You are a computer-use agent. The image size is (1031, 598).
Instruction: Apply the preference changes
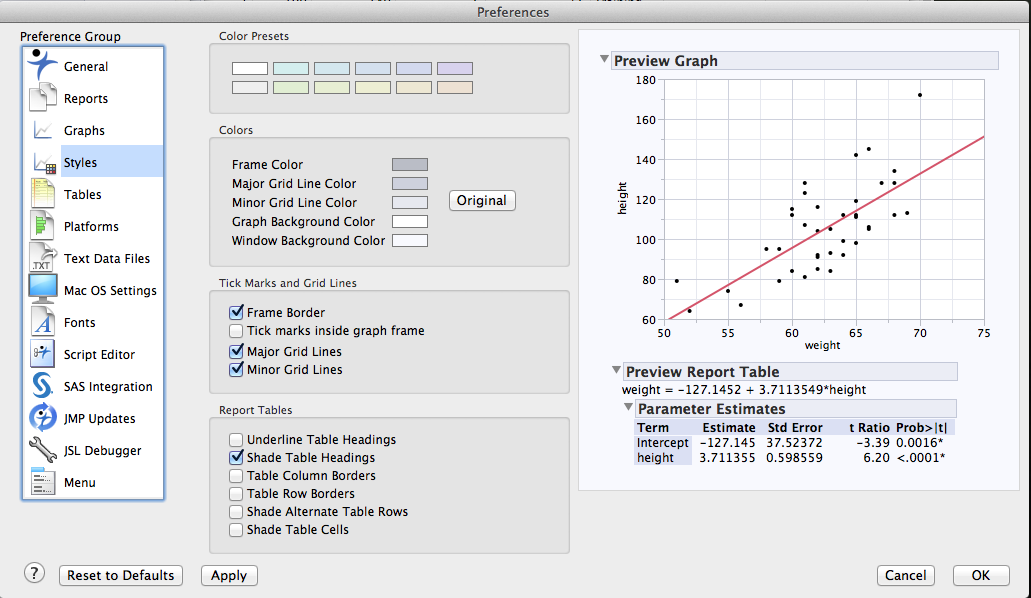(228, 575)
